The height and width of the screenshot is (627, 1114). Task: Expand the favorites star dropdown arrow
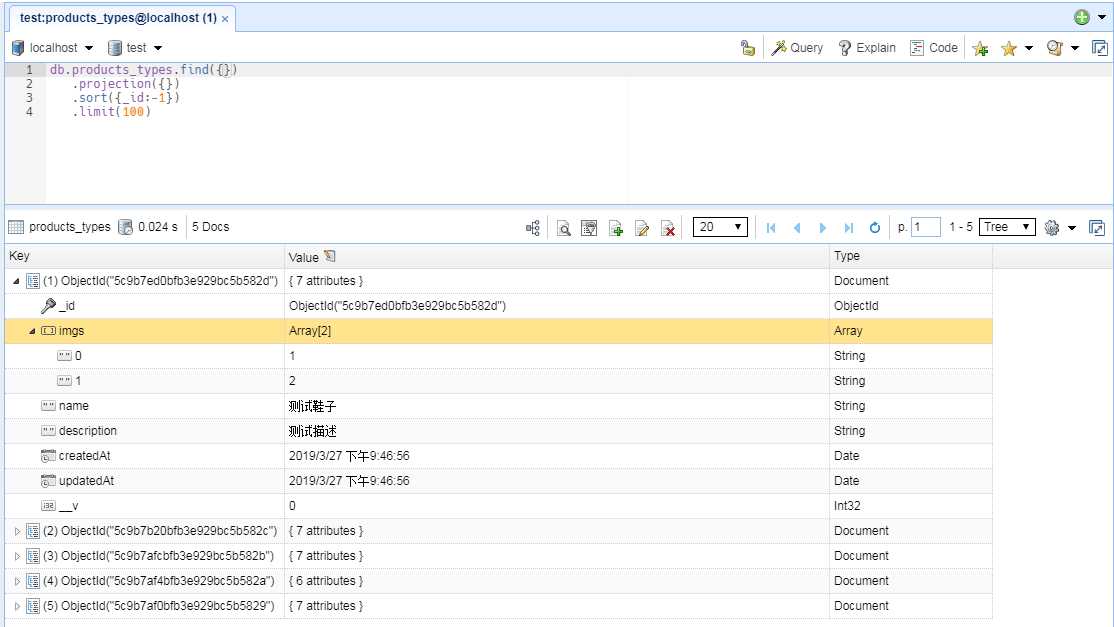tap(1029, 48)
